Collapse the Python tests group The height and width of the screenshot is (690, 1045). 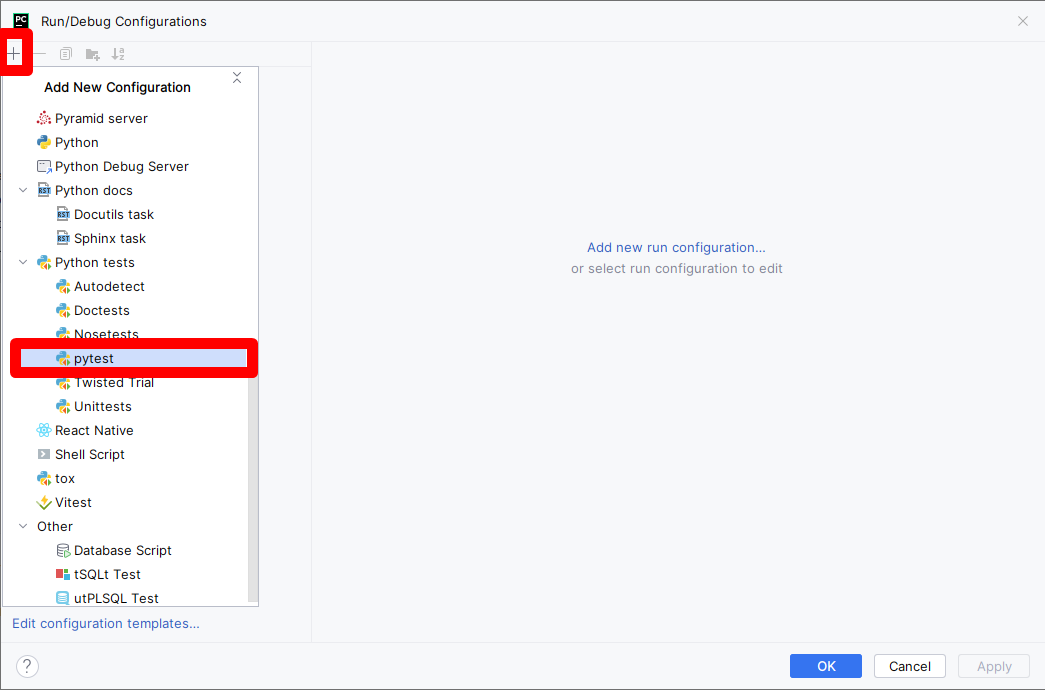(x=23, y=262)
